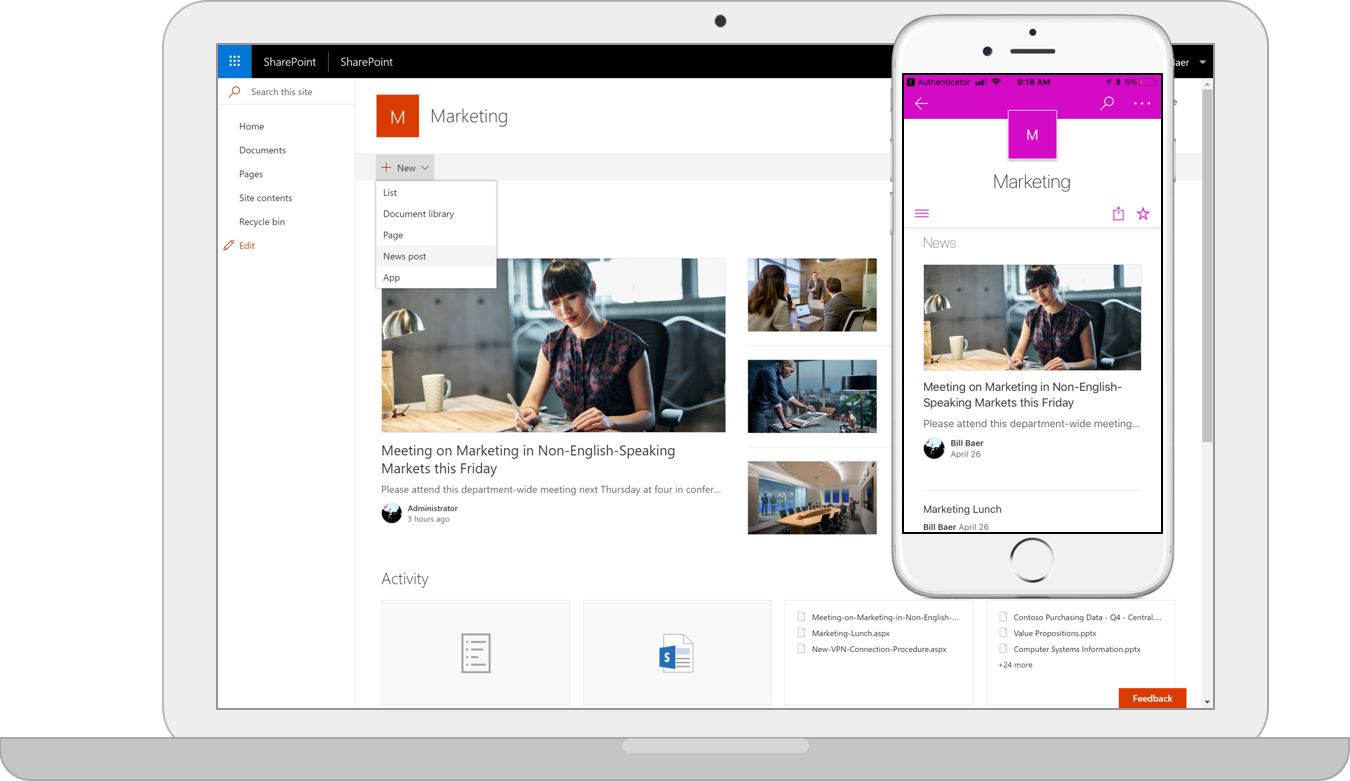Click the +24 more link in Activity
Image resolution: width=1350 pixels, height=781 pixels.
coord(1014,664)
